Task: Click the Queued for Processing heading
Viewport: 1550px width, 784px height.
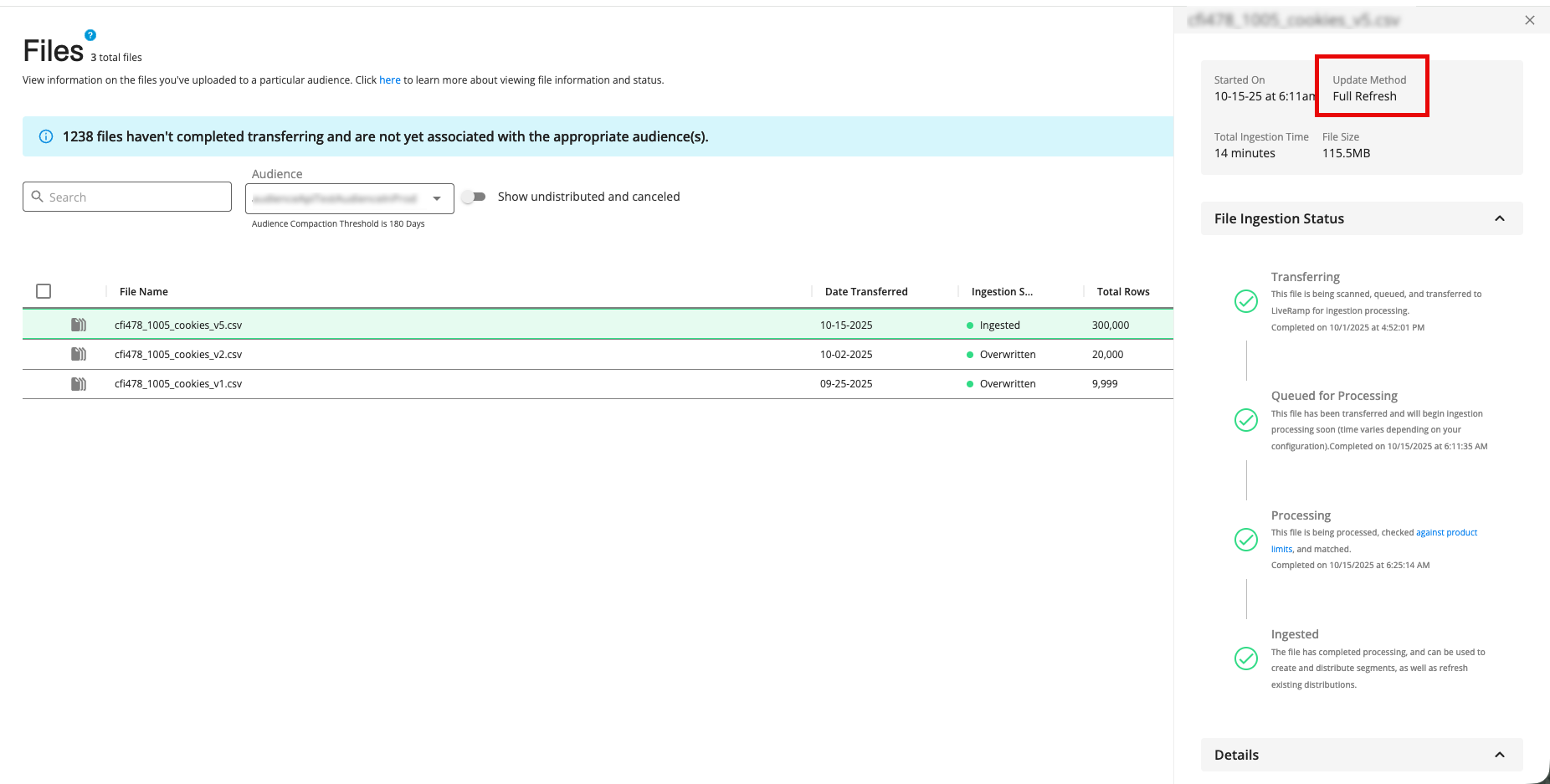Action: 1334,396
